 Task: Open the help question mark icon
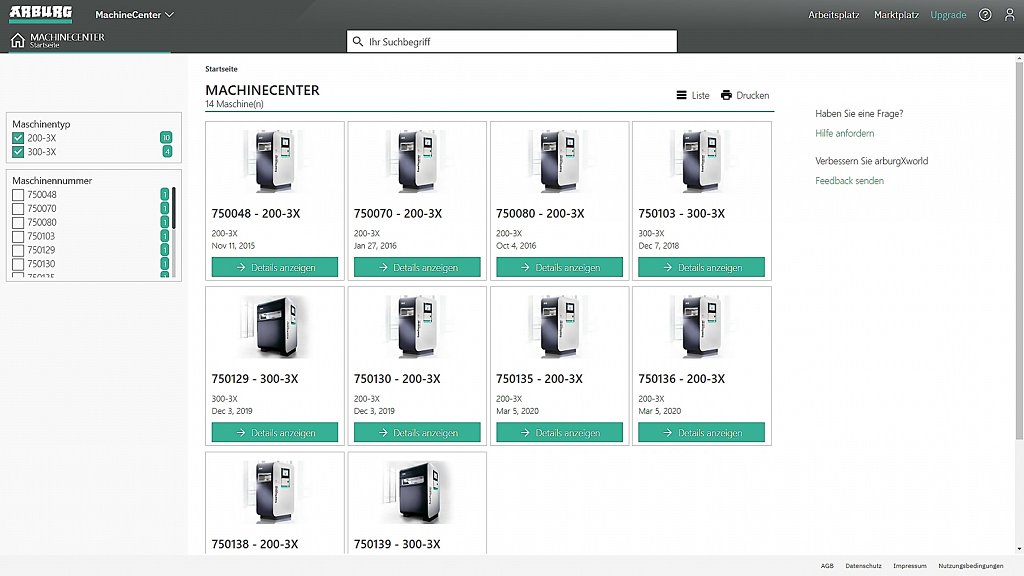(x=985, y=15)
